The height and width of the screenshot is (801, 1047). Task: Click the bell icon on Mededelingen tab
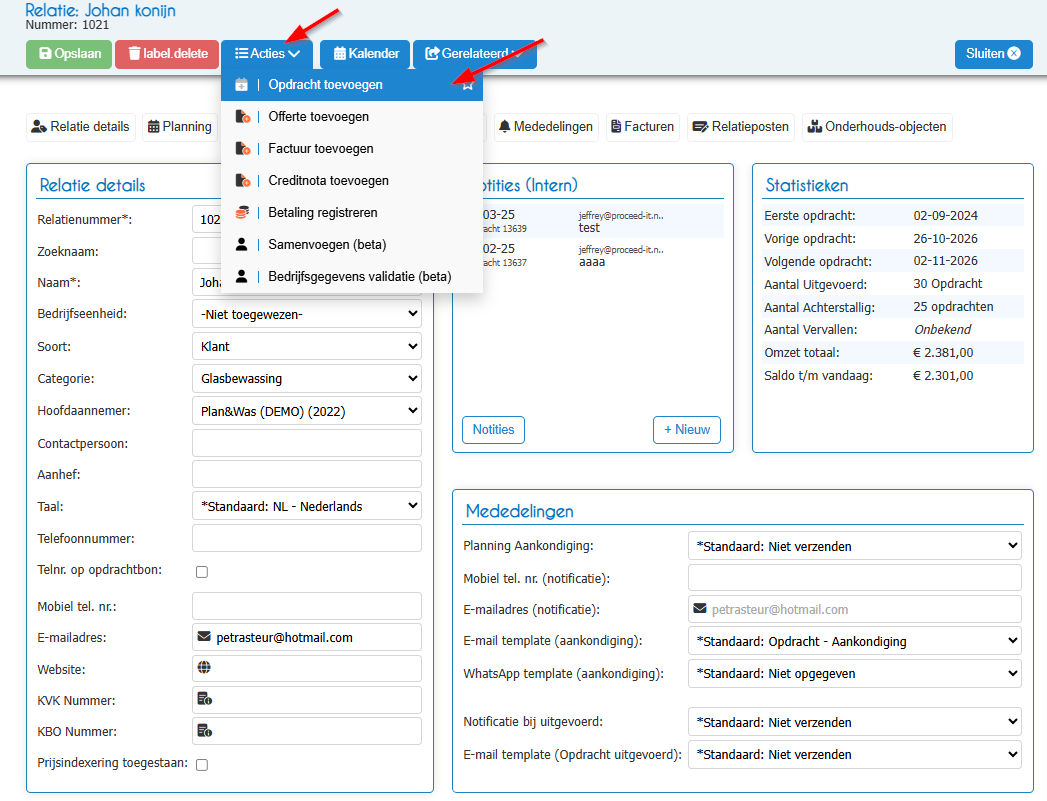click(505, 126)
